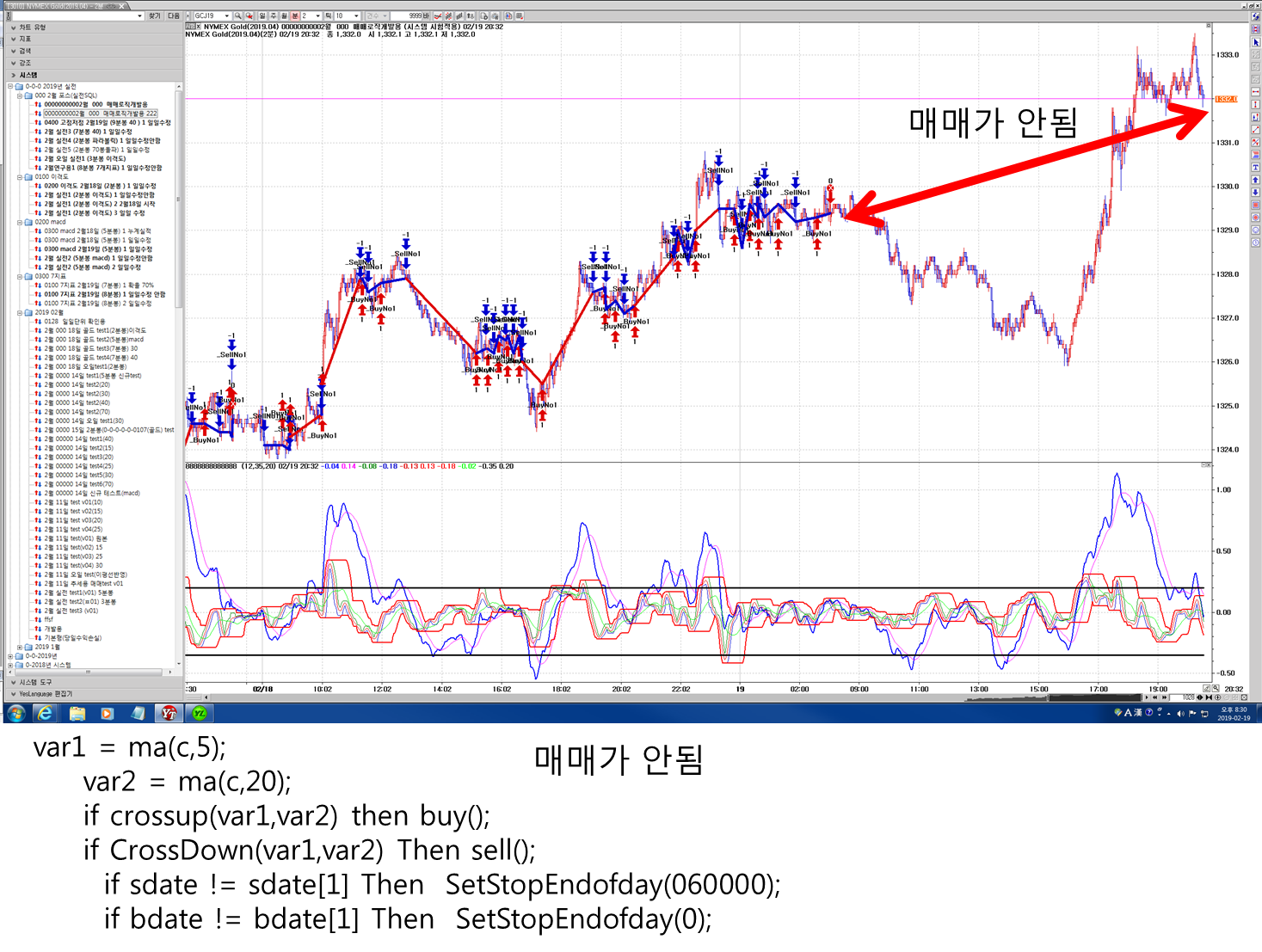Screen dimensions: 1262x952
Task: Select strategy 0300 macd 2월19일 (5분봉)
Action: [x=98, y=249]
